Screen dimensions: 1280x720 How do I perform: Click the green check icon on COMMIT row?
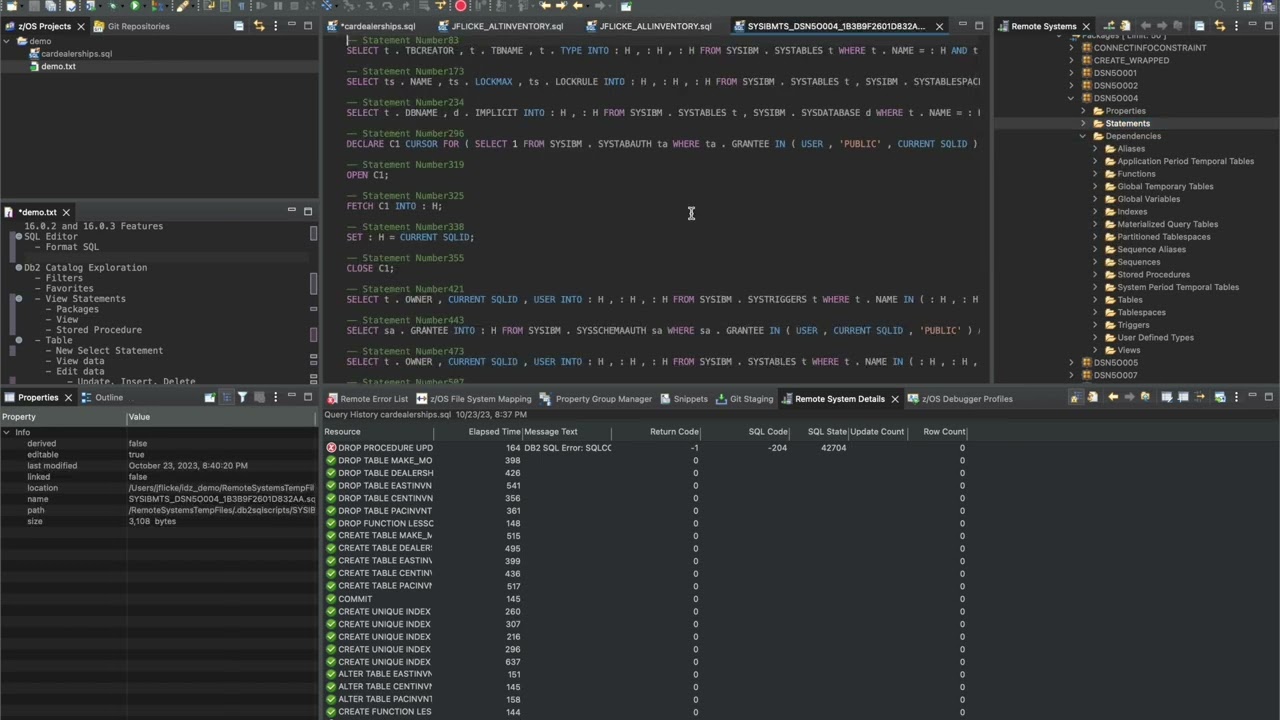click(x=331, y=599)
